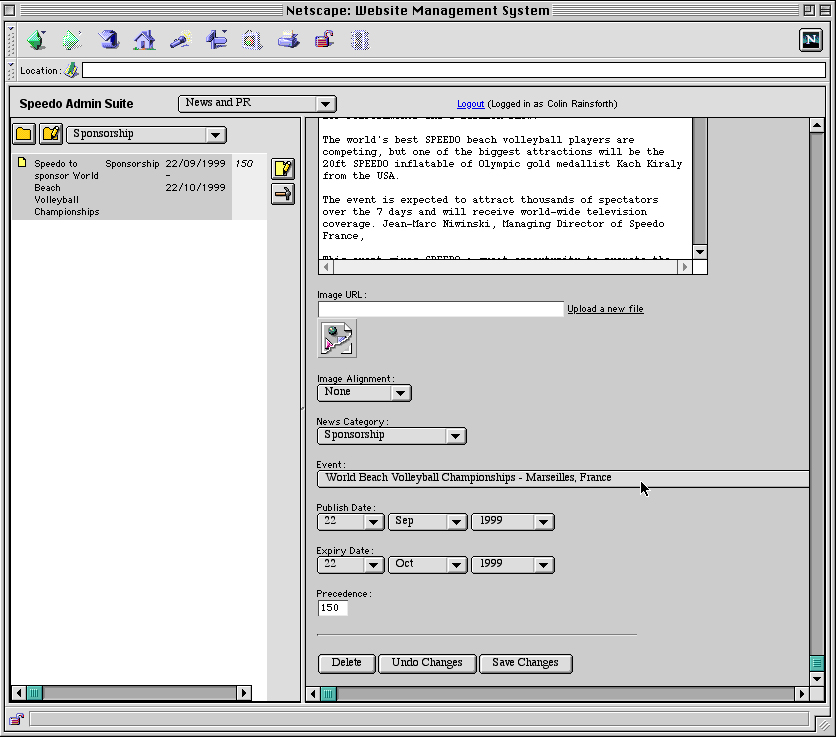This screenshot has height=737, width=836.
Task: Click the Logout link
Action: (470, 104)
